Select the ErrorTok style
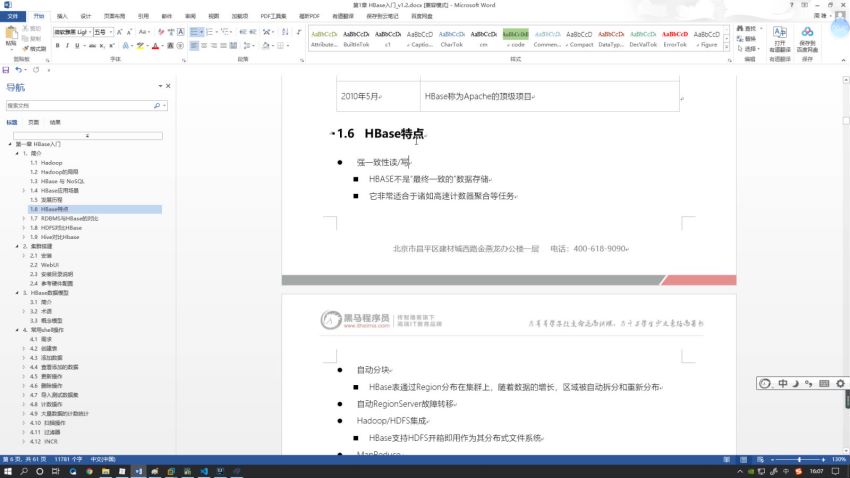 click(675, 38)
